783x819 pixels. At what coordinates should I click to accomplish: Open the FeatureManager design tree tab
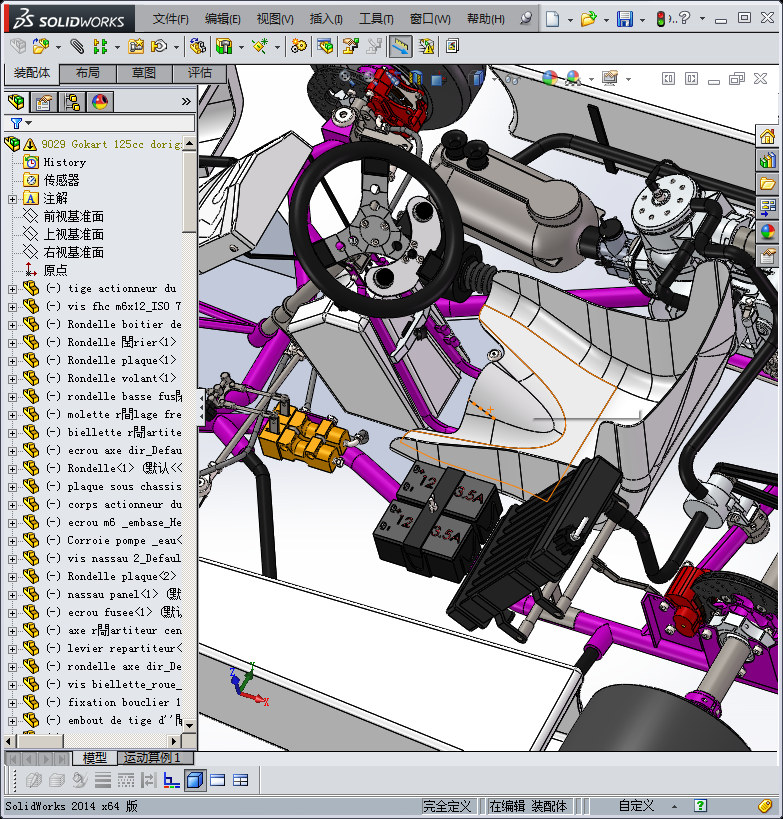[16, 102]
